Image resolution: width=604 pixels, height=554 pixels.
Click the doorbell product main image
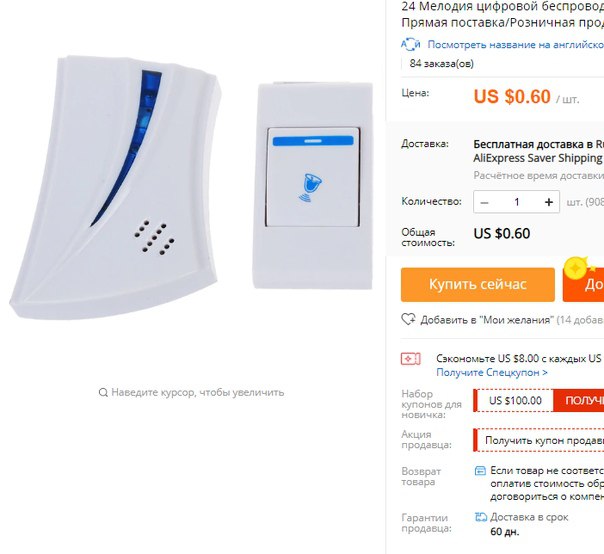[191, 188]
